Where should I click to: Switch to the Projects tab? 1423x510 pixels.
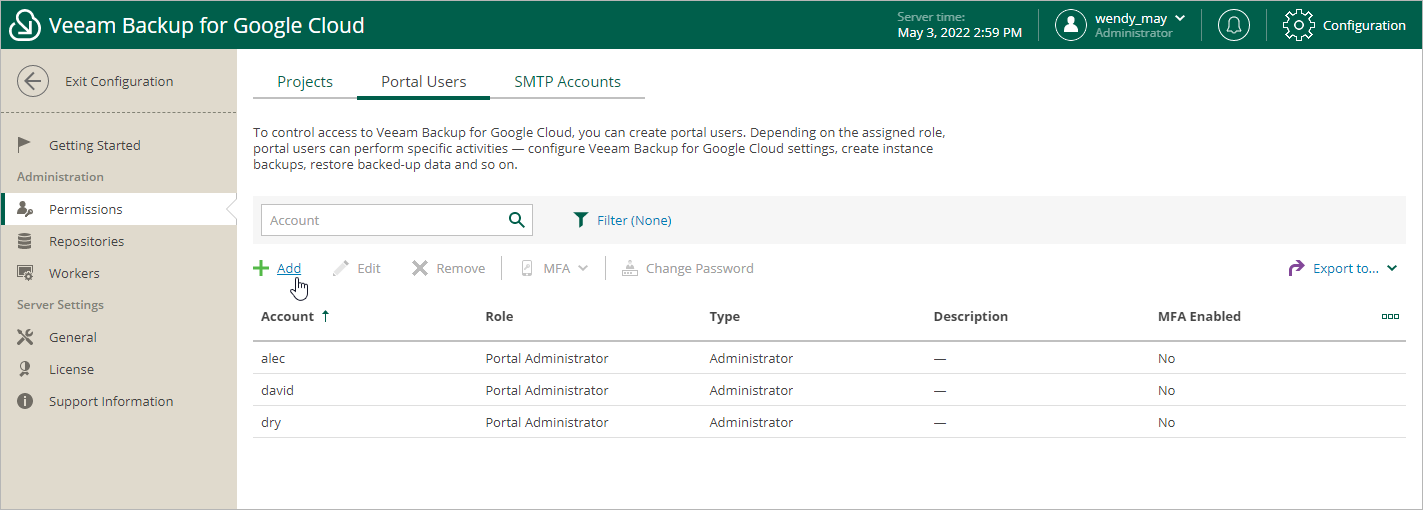[305, 82]
